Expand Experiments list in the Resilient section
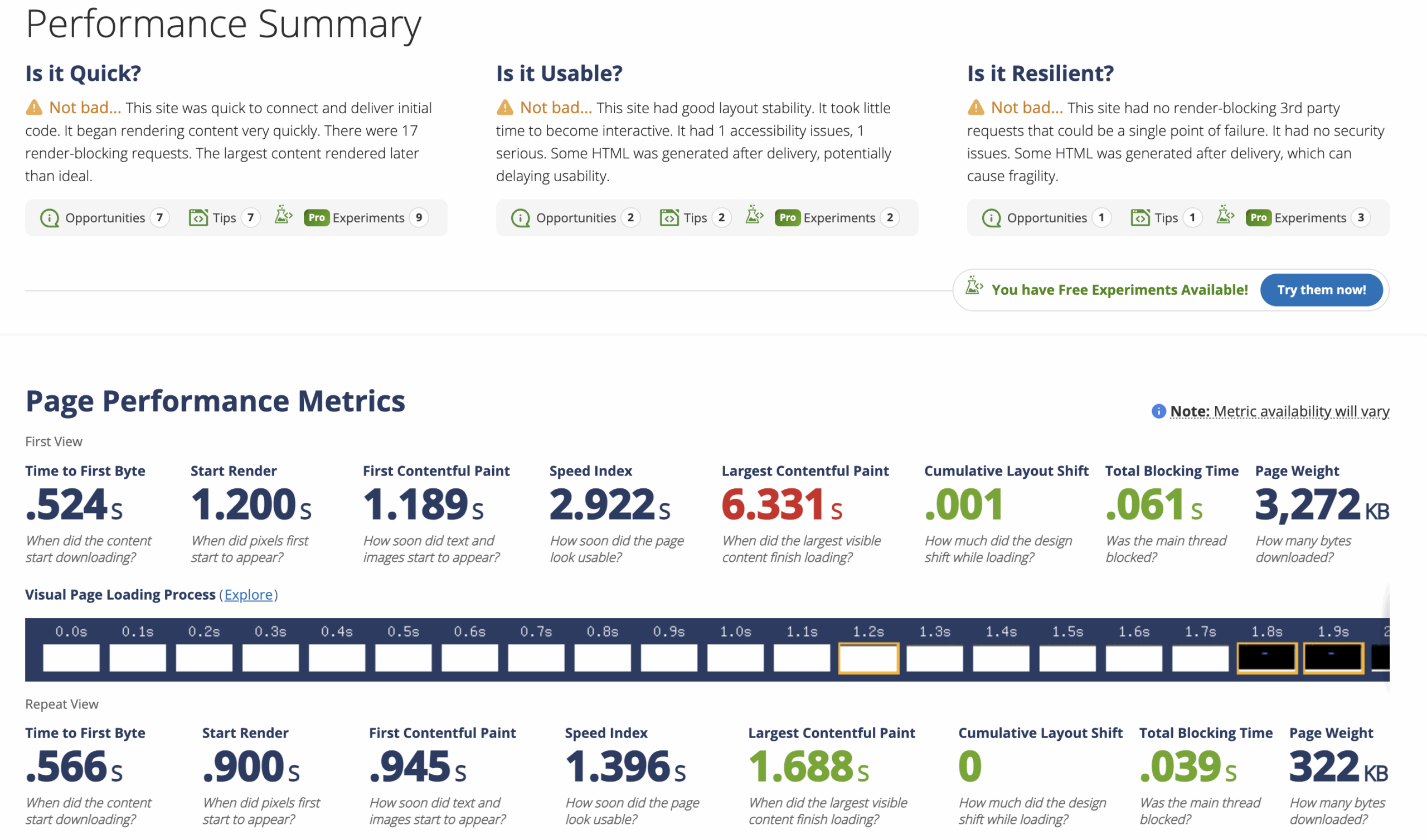1427x840 pixels. (1310, 217)
